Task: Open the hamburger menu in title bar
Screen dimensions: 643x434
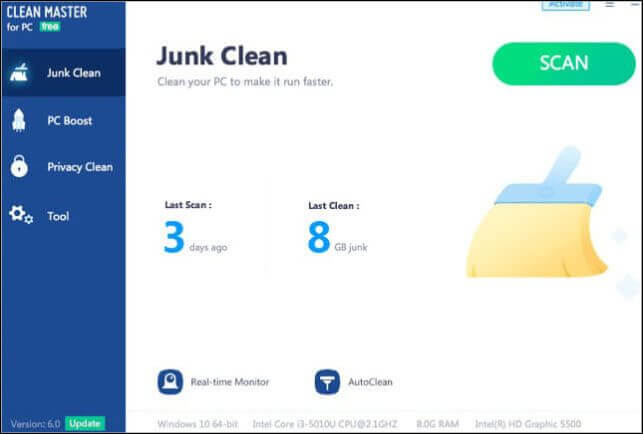Action: coord(610,4)
